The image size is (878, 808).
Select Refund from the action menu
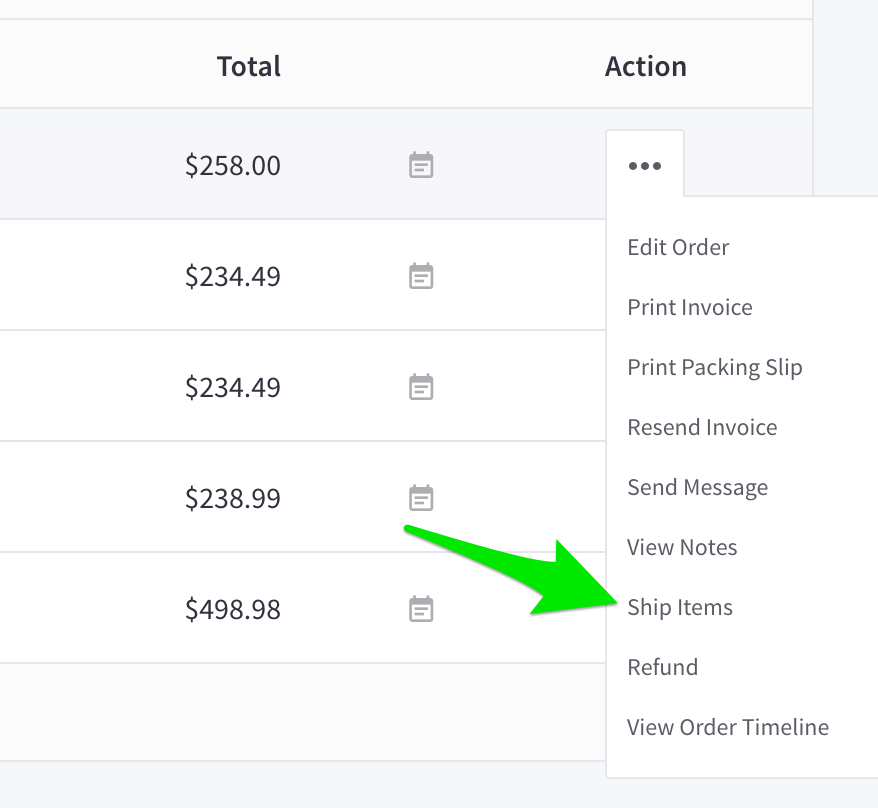point(662,667)
